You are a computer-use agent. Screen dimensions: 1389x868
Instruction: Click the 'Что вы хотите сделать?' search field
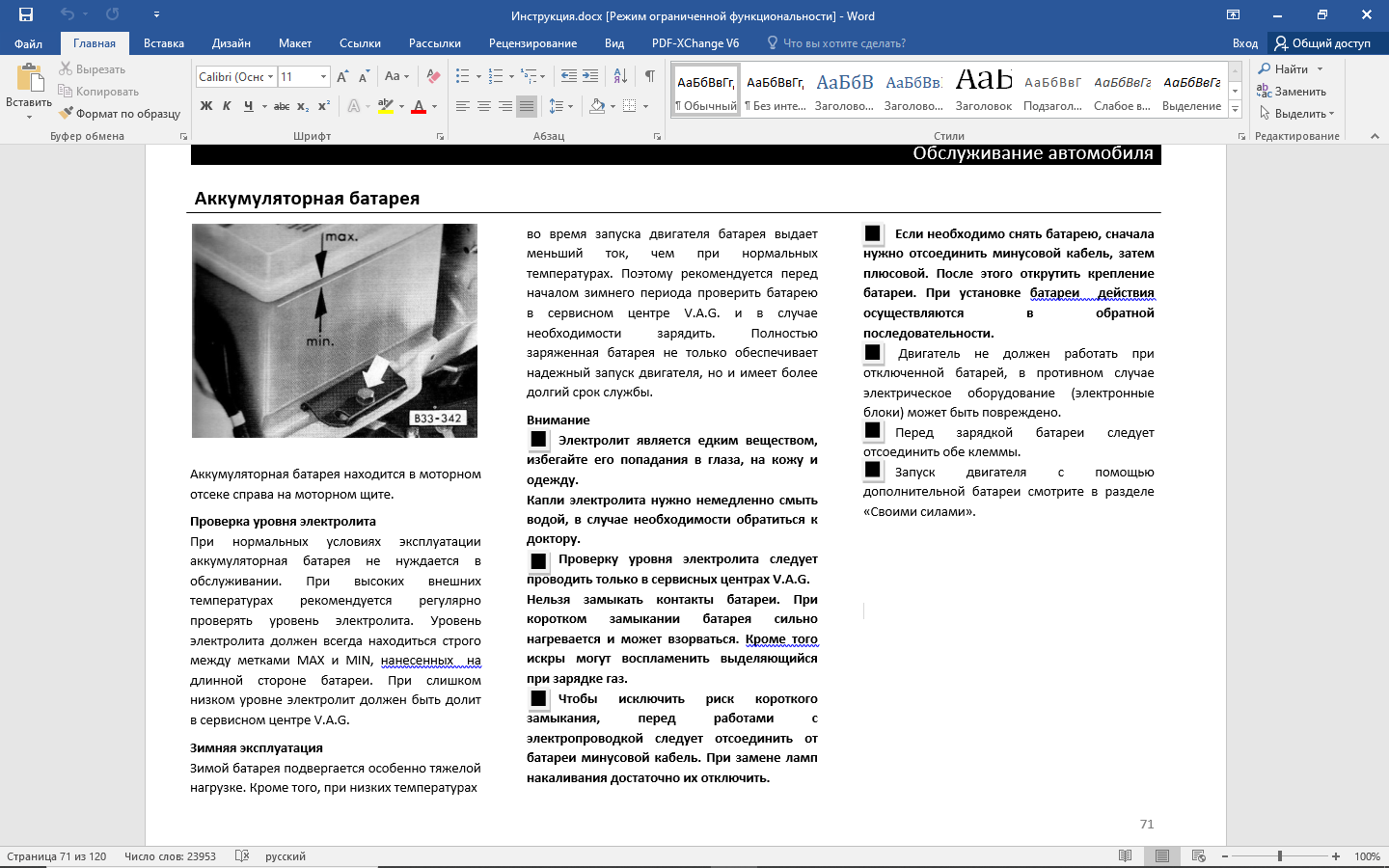(x=837, y=43)
